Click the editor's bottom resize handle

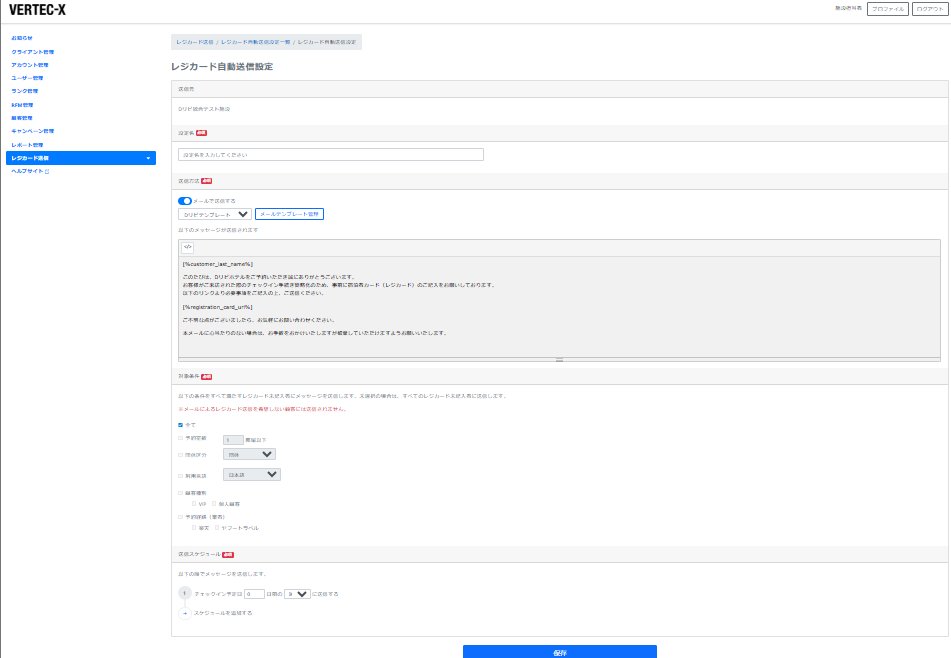coord(559,360)
